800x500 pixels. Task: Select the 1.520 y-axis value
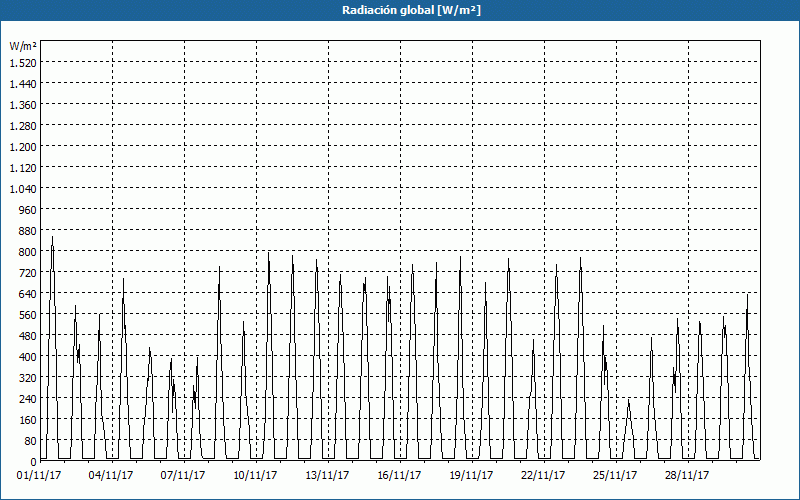(23, 62)
